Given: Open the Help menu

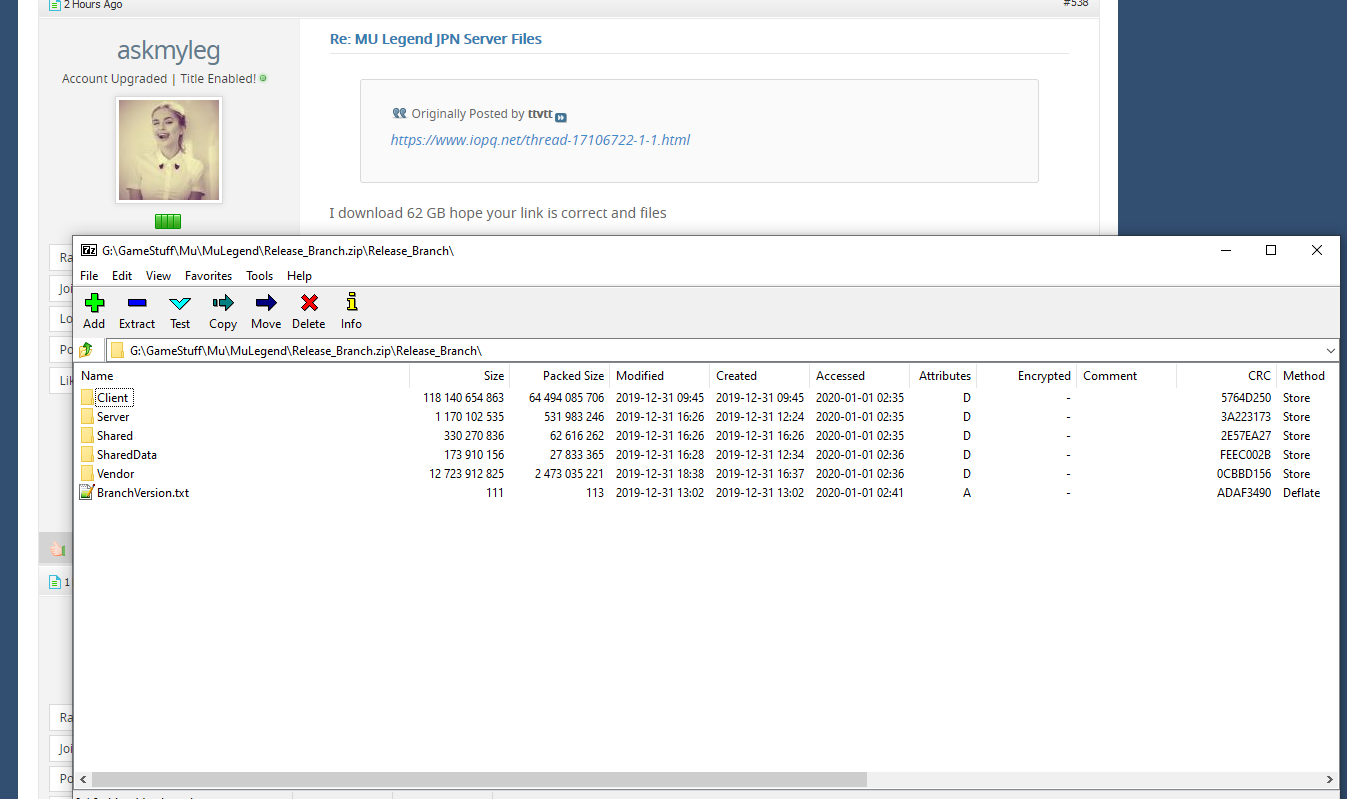Looking at the screenshot, I should click(x=299, y=276).
